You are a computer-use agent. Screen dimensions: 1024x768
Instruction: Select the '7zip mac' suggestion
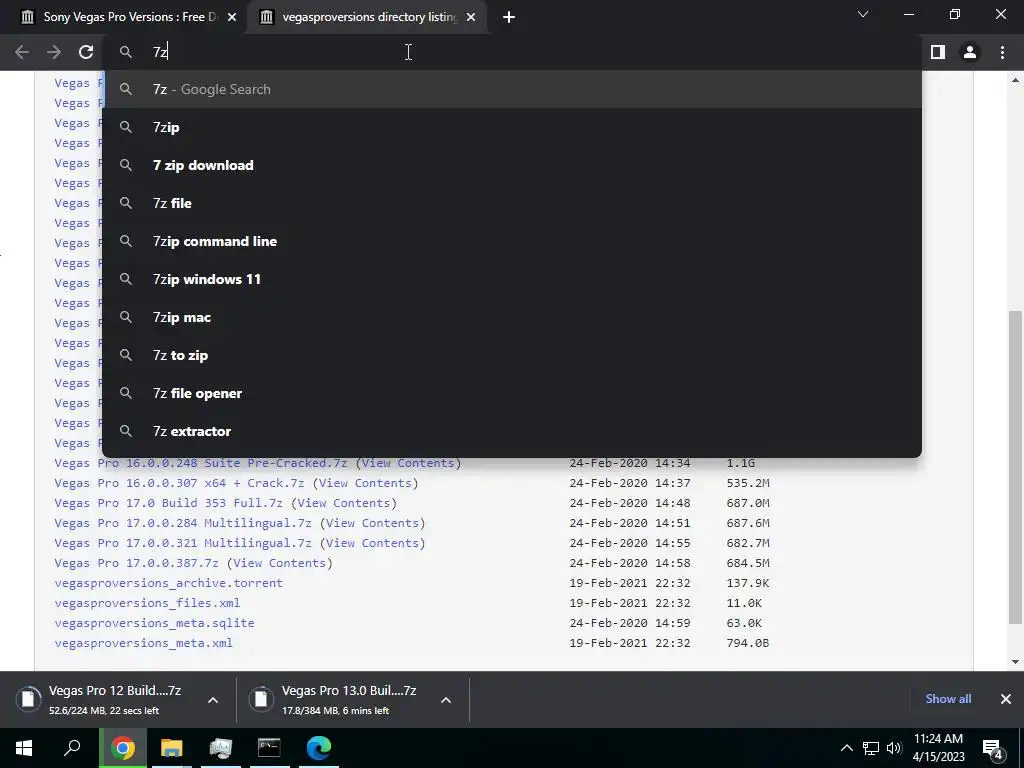(x=511, y=317)
